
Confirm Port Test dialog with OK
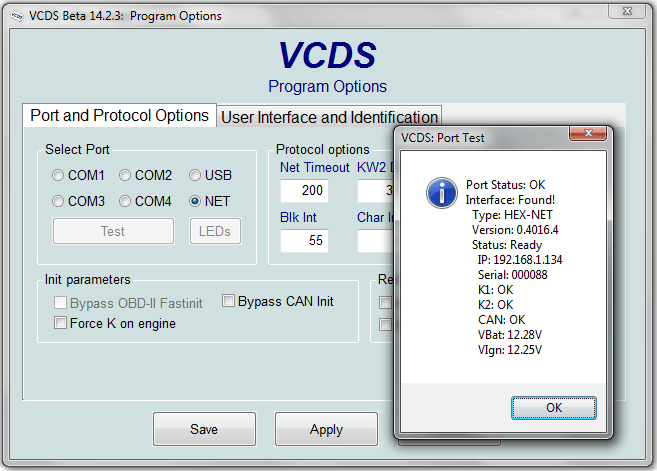[554, 408]
